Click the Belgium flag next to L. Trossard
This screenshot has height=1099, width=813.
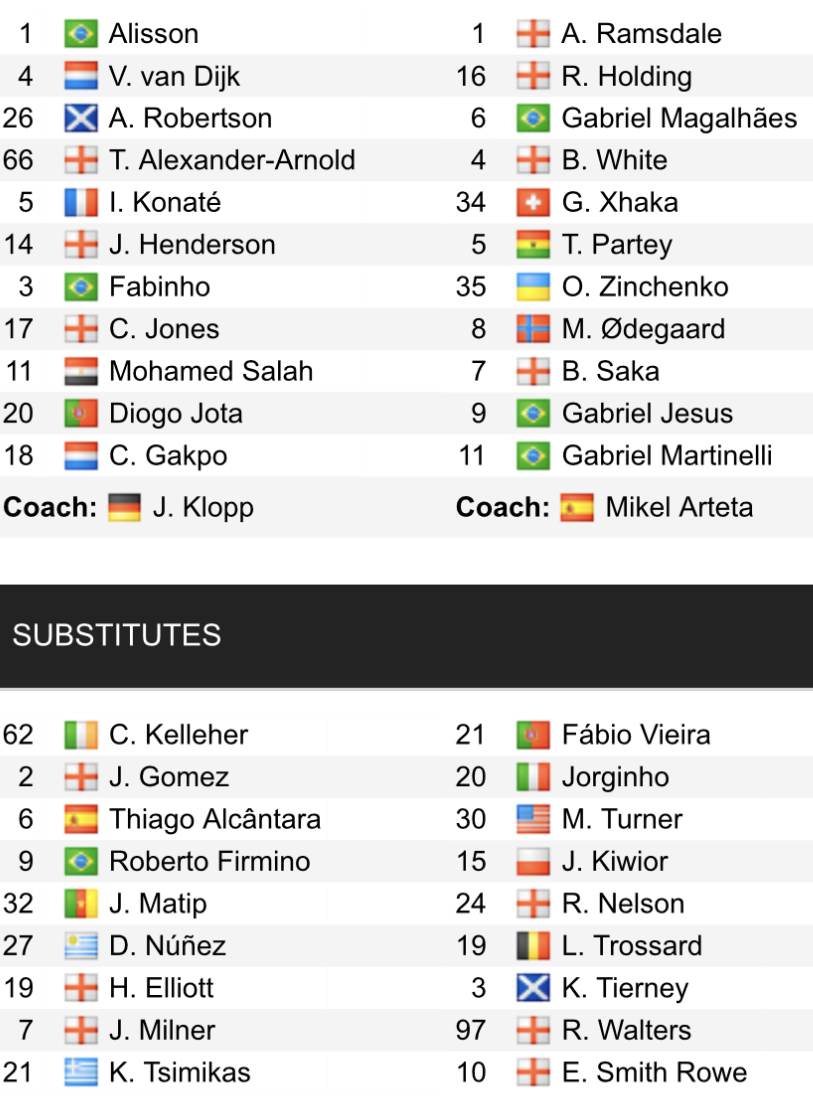[x=534, y=946]
